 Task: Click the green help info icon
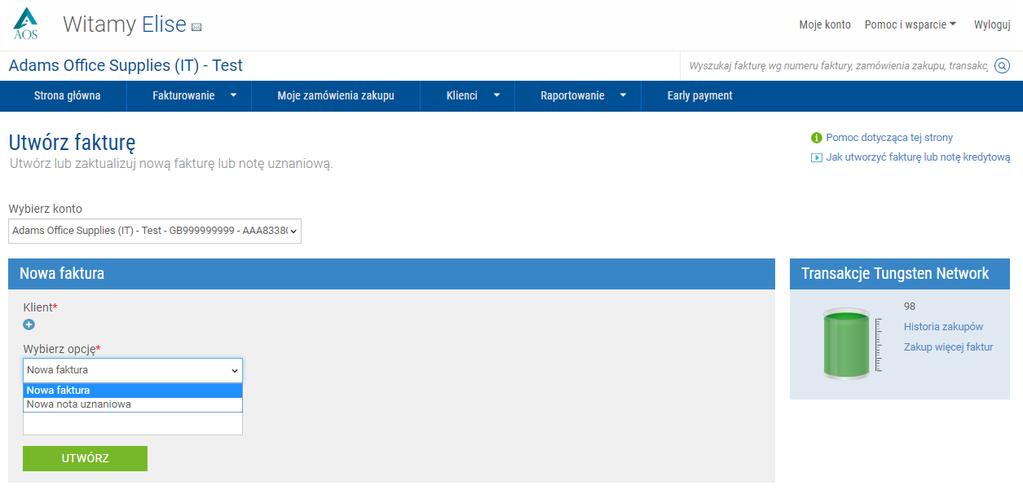click(x=816, y=138)
